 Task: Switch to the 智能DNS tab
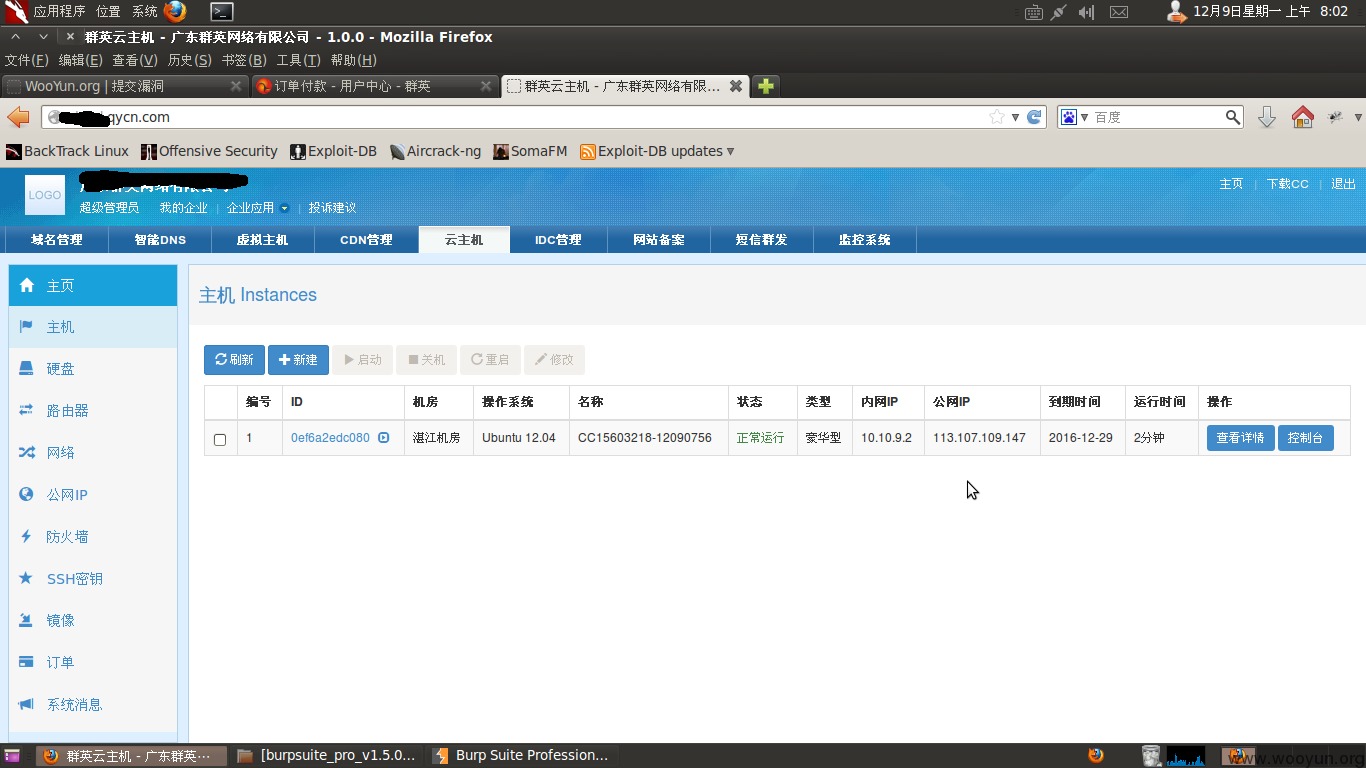[160, 240]
